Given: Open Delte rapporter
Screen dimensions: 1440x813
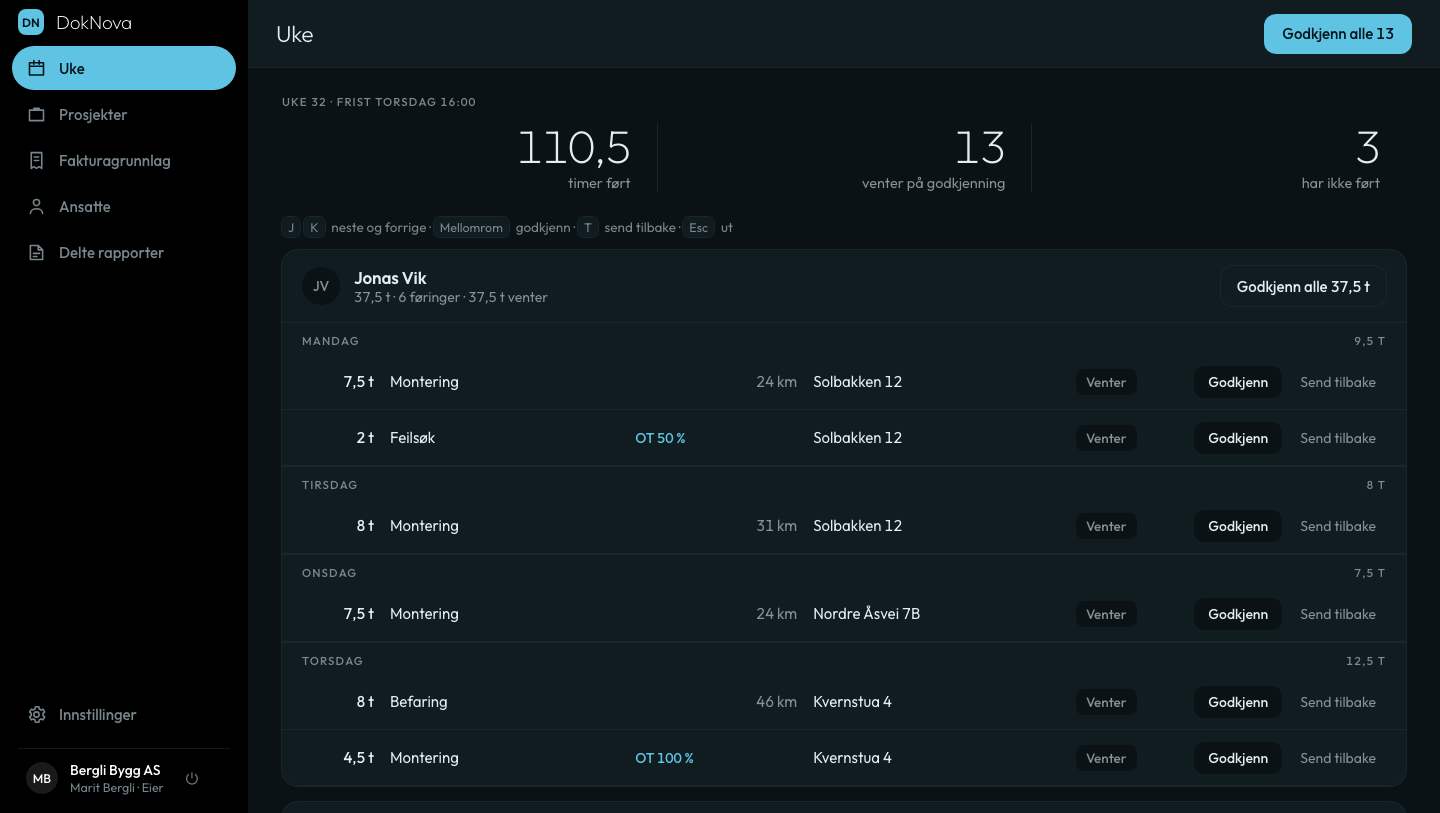Looking at the screenshot, I should (x=124, y=252).
